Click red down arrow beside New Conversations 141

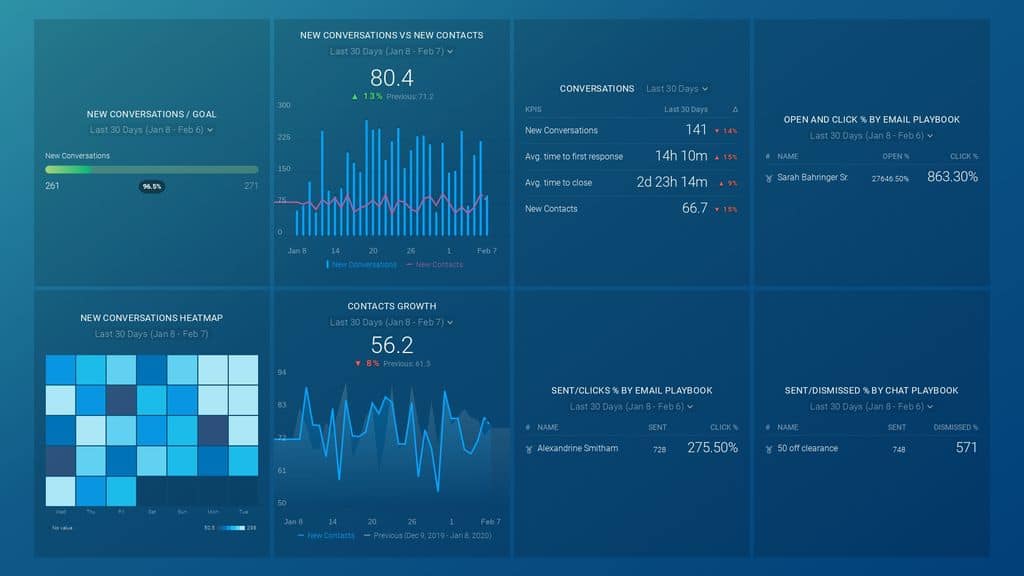(x=718, y=131)
